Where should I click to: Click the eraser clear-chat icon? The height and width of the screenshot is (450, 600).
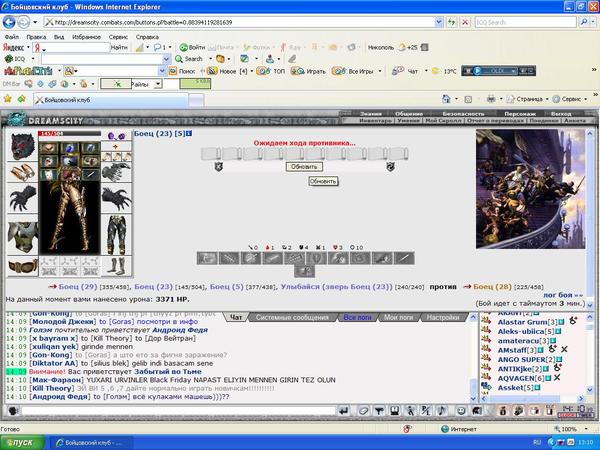[363, 411]
